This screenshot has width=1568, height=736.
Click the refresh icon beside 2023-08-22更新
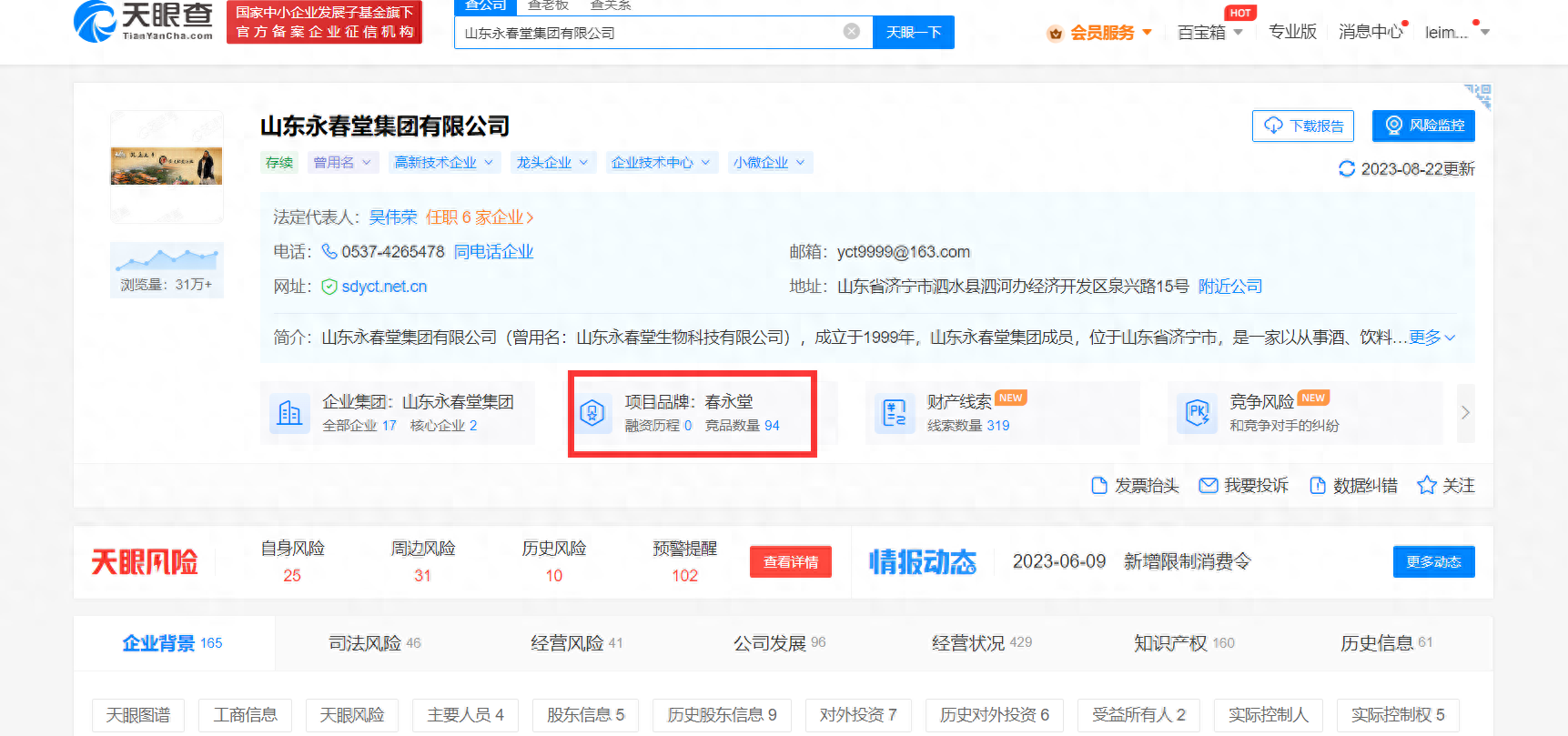tap(1347, 168)
